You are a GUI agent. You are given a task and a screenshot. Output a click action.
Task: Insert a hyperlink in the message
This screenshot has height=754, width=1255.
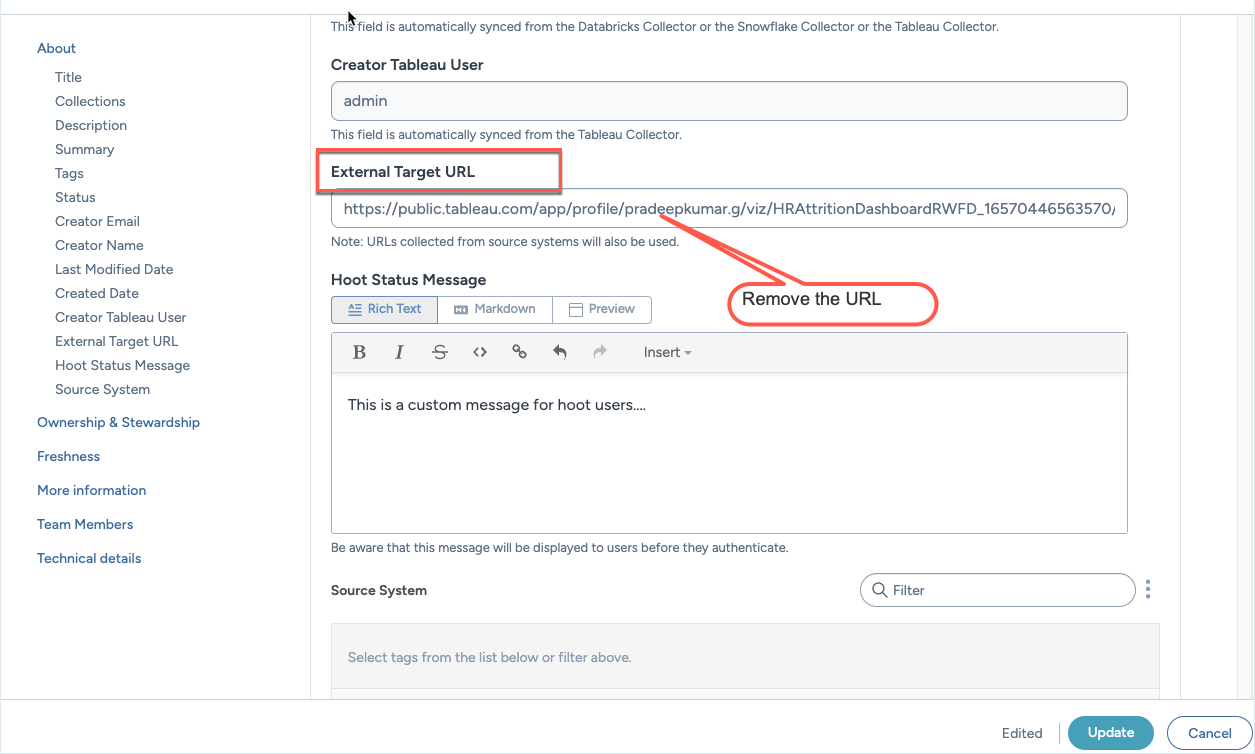[x=519, y=352]
